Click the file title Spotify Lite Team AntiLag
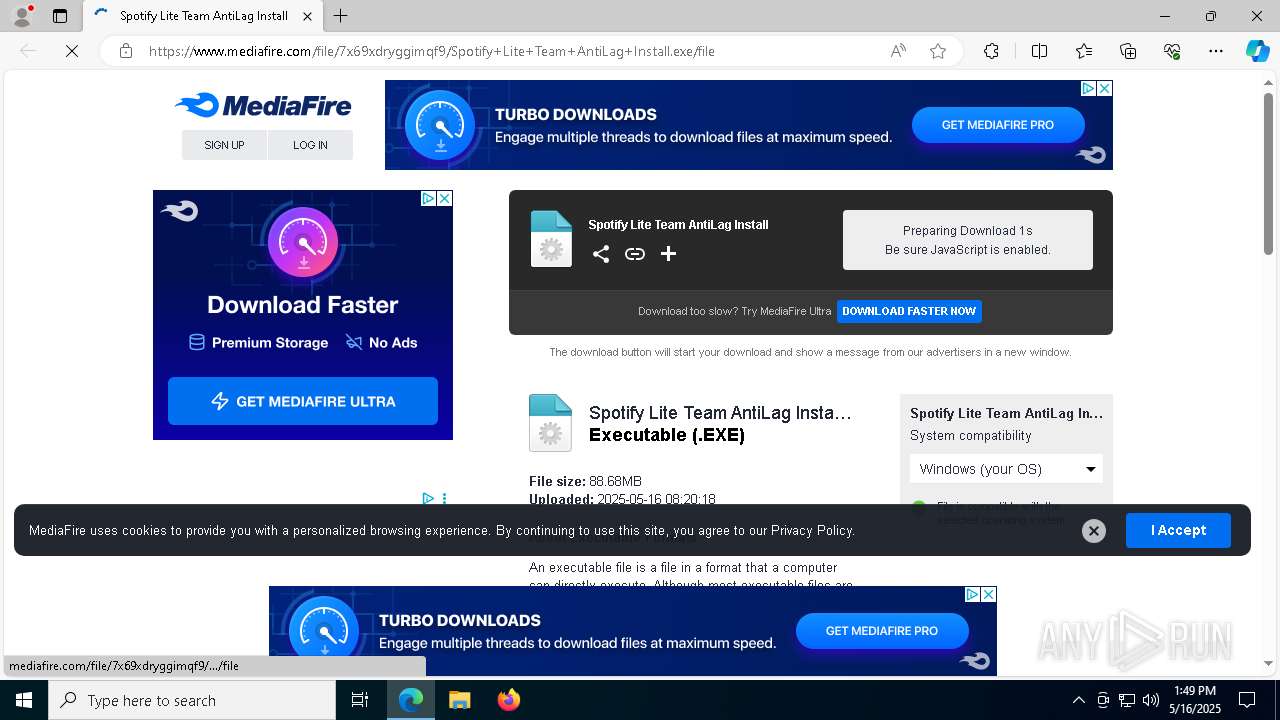 [720, 412]
